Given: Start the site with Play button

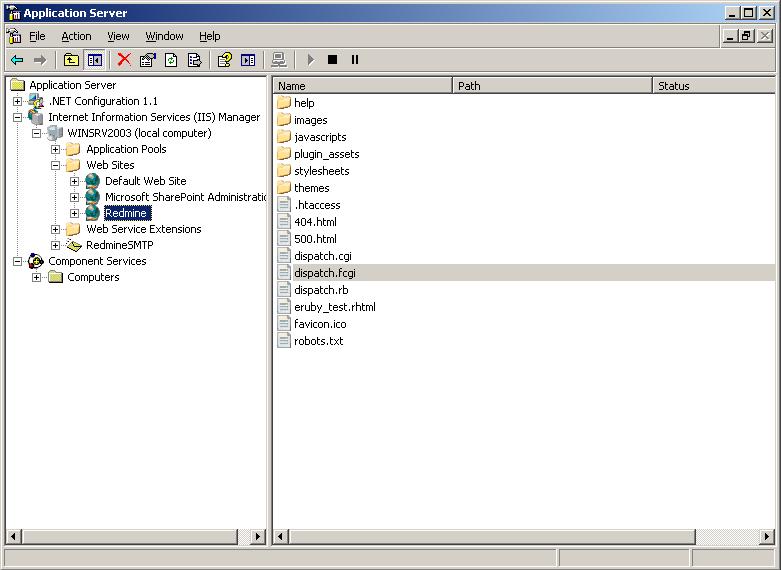Looking at the screenshot, I should [x=311, y=60].
